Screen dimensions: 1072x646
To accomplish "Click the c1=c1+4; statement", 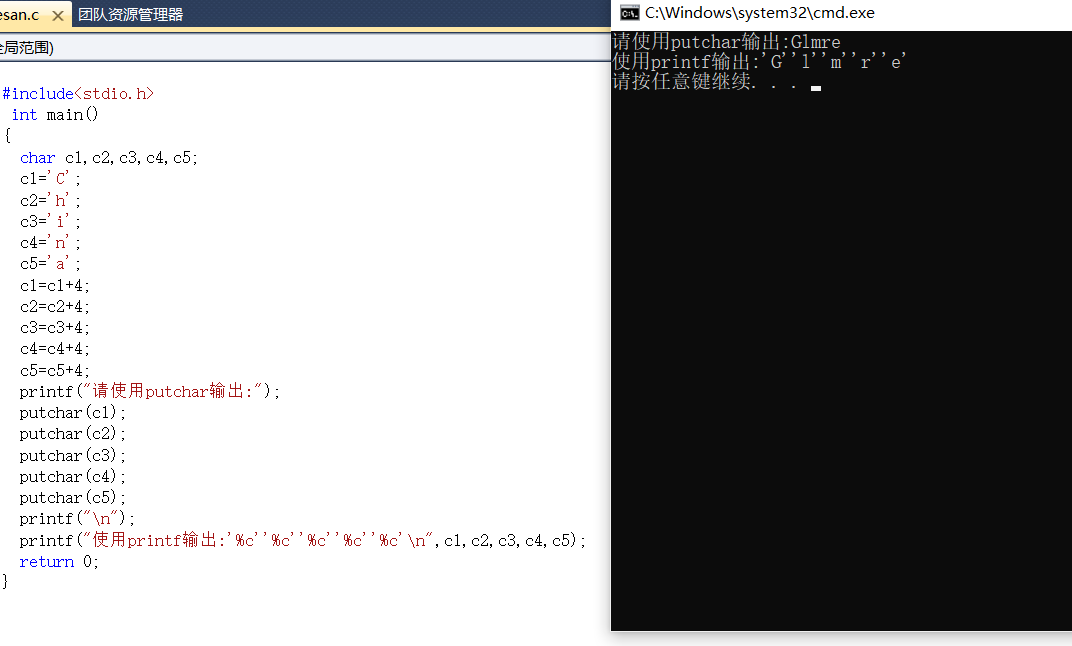I will [x=55, y=285].
